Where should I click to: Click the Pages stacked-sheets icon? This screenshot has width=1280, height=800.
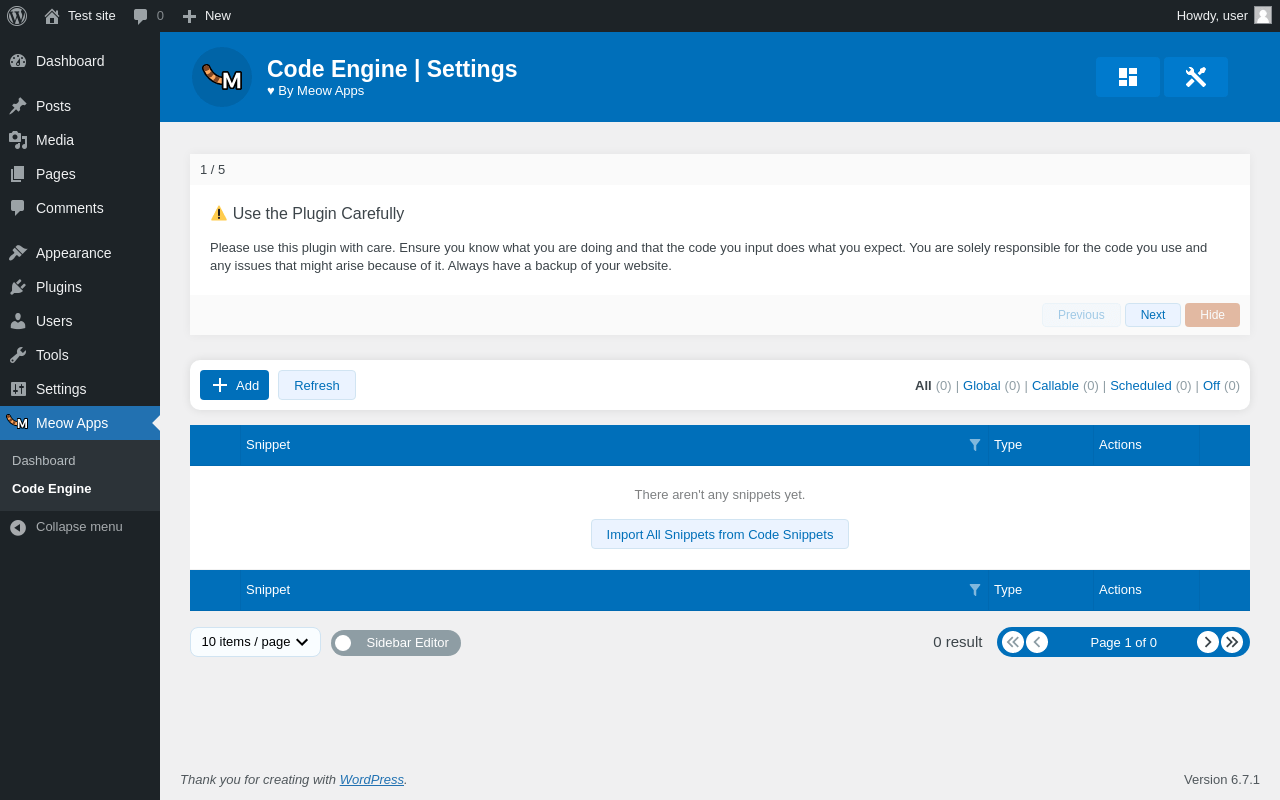18,174
